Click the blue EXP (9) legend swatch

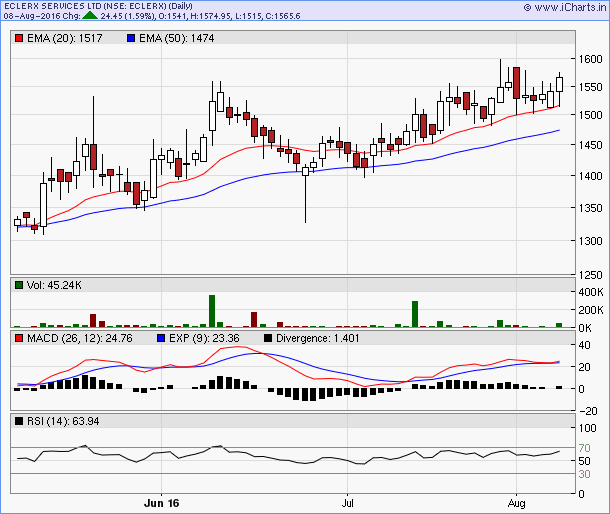tap(161, 338)
